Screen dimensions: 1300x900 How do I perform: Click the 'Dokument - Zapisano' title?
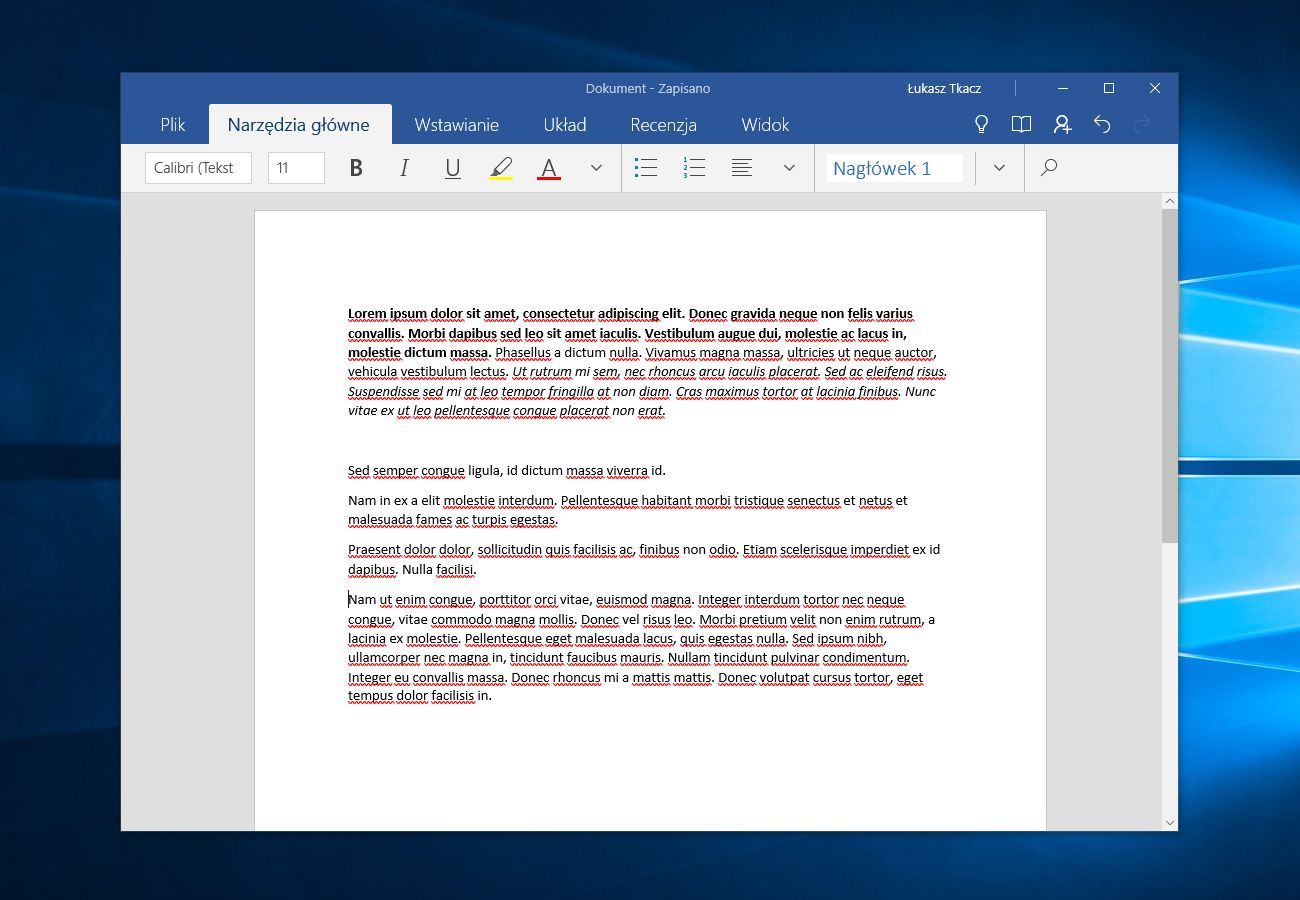[x=648, y=88]
